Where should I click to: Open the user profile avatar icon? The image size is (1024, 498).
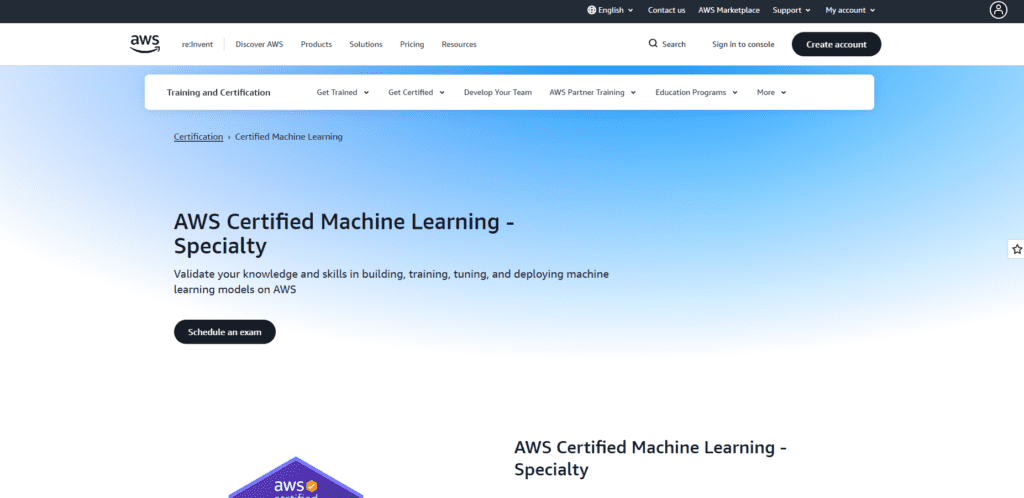pos(998,10)
